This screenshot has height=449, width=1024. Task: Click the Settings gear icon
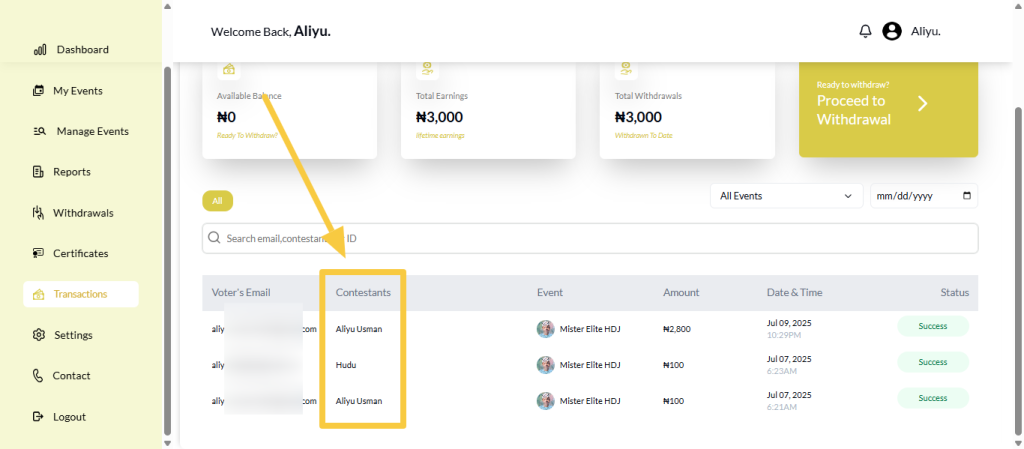[39, 335]
